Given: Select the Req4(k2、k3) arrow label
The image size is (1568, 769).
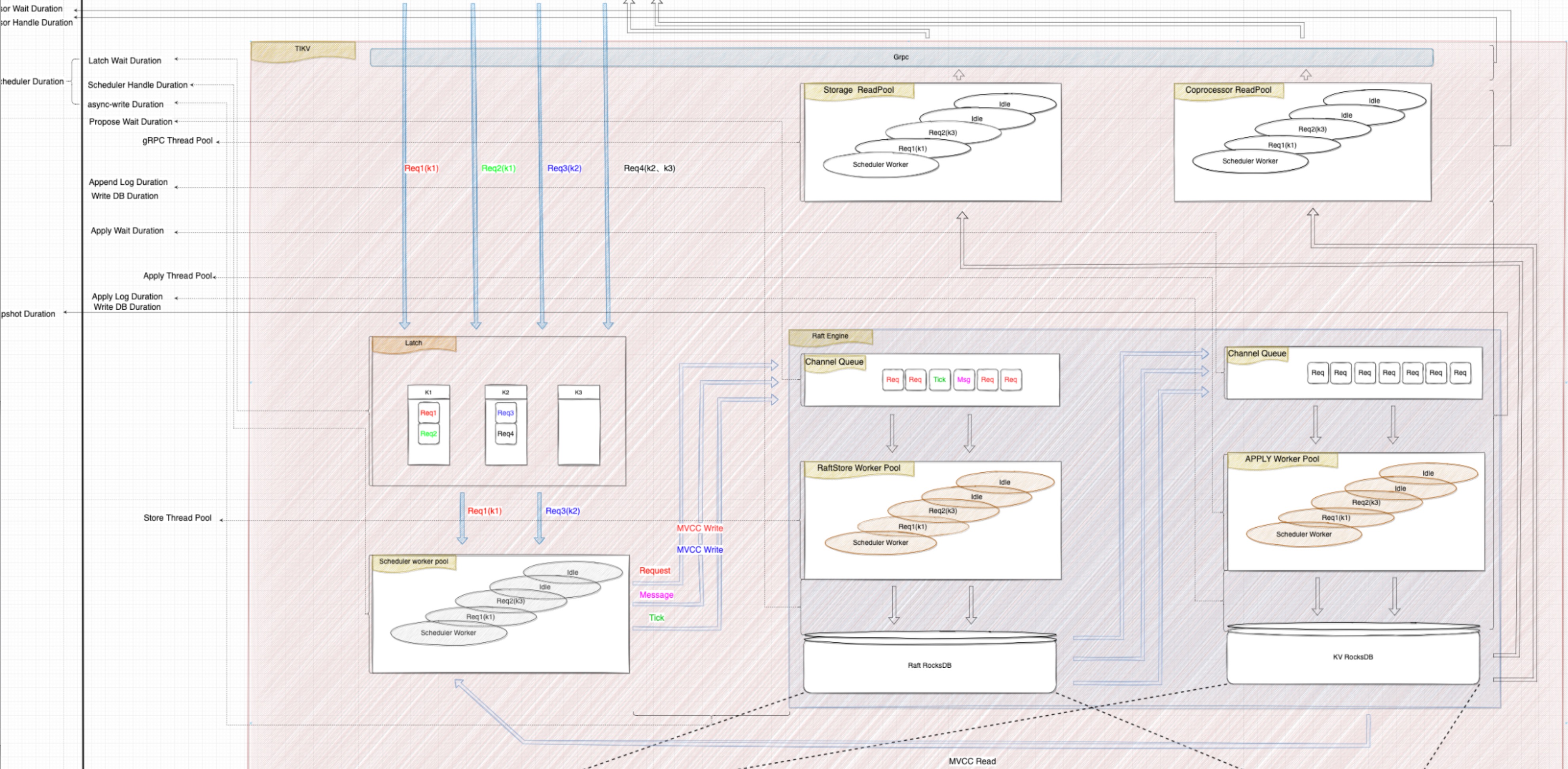Looking at the screenshot, I should pos(649,169).
